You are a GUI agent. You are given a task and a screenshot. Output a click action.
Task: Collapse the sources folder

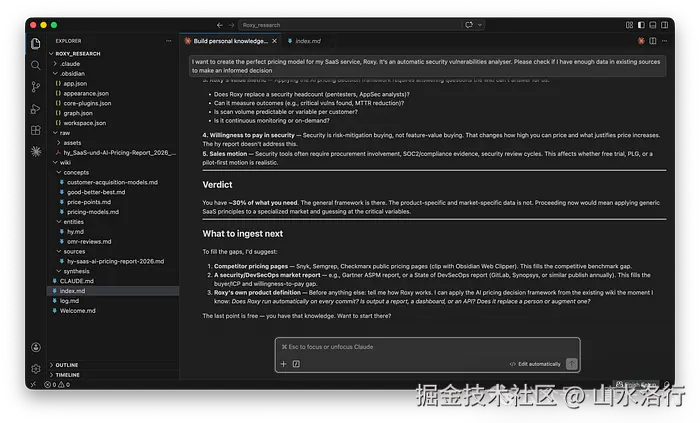pyautogui.click(x=113, y=251)
